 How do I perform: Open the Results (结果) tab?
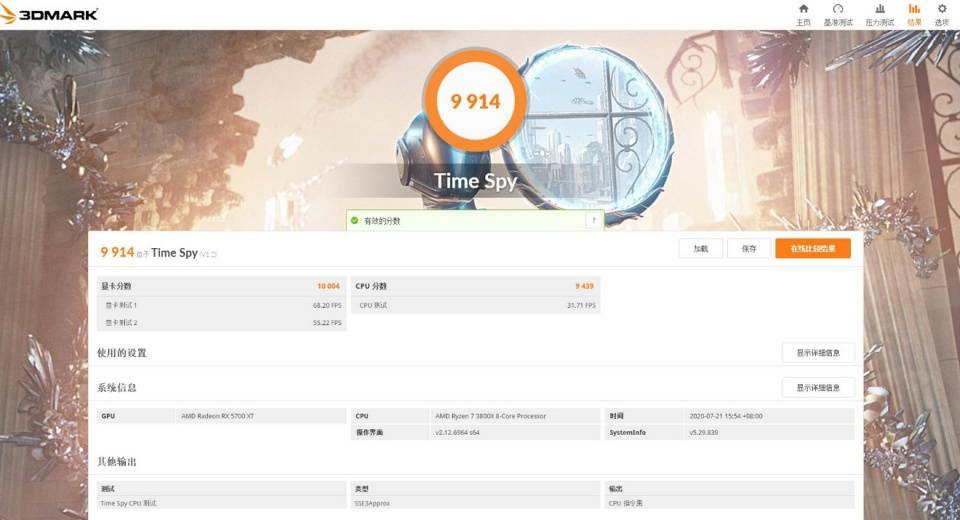pyautogui.click(x=914, y=15)
